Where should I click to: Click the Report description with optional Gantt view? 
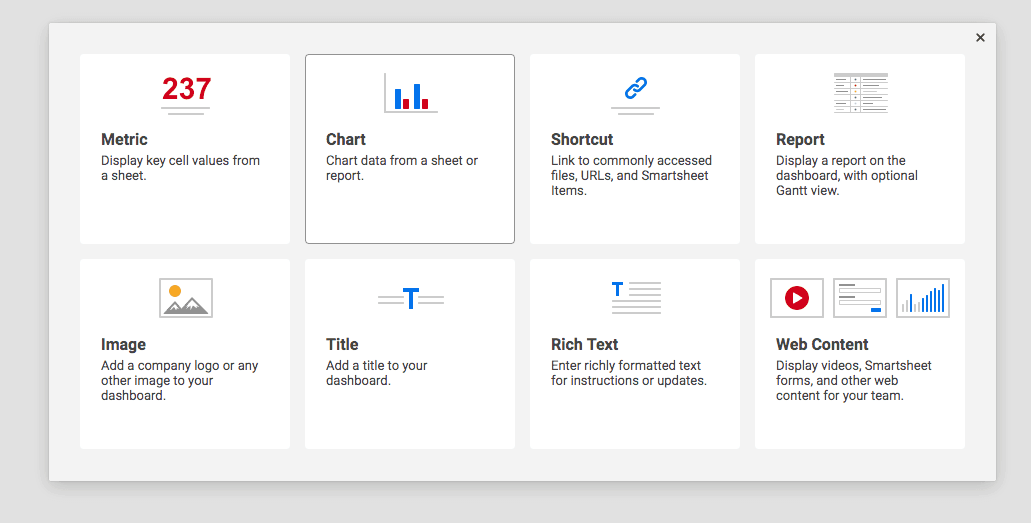846,176
